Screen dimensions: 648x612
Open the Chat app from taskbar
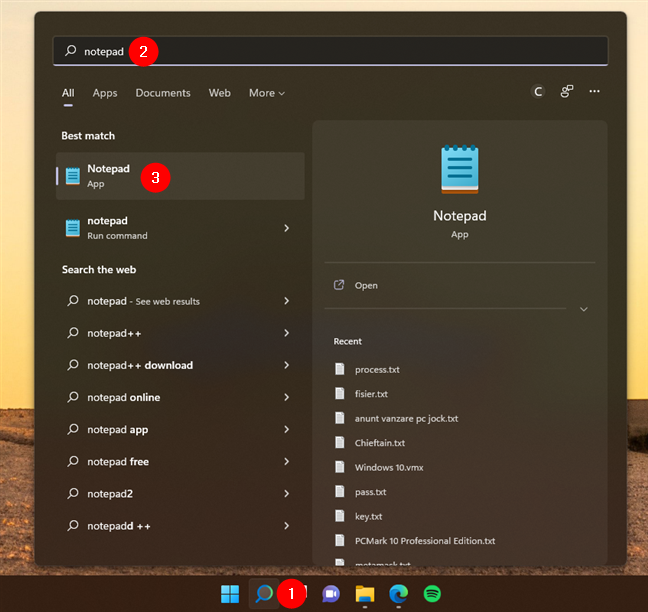331,594
